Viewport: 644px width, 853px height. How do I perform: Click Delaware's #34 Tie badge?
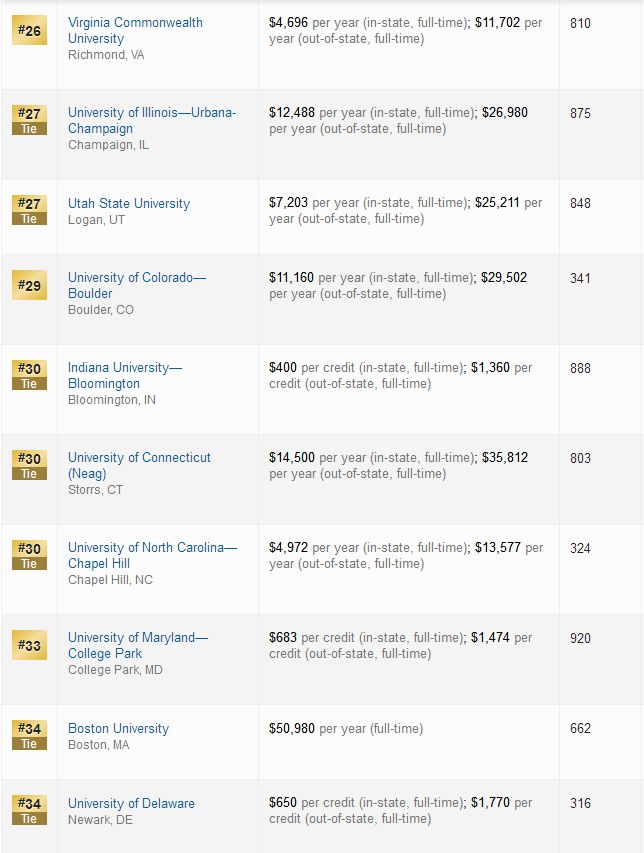[29, 811]
